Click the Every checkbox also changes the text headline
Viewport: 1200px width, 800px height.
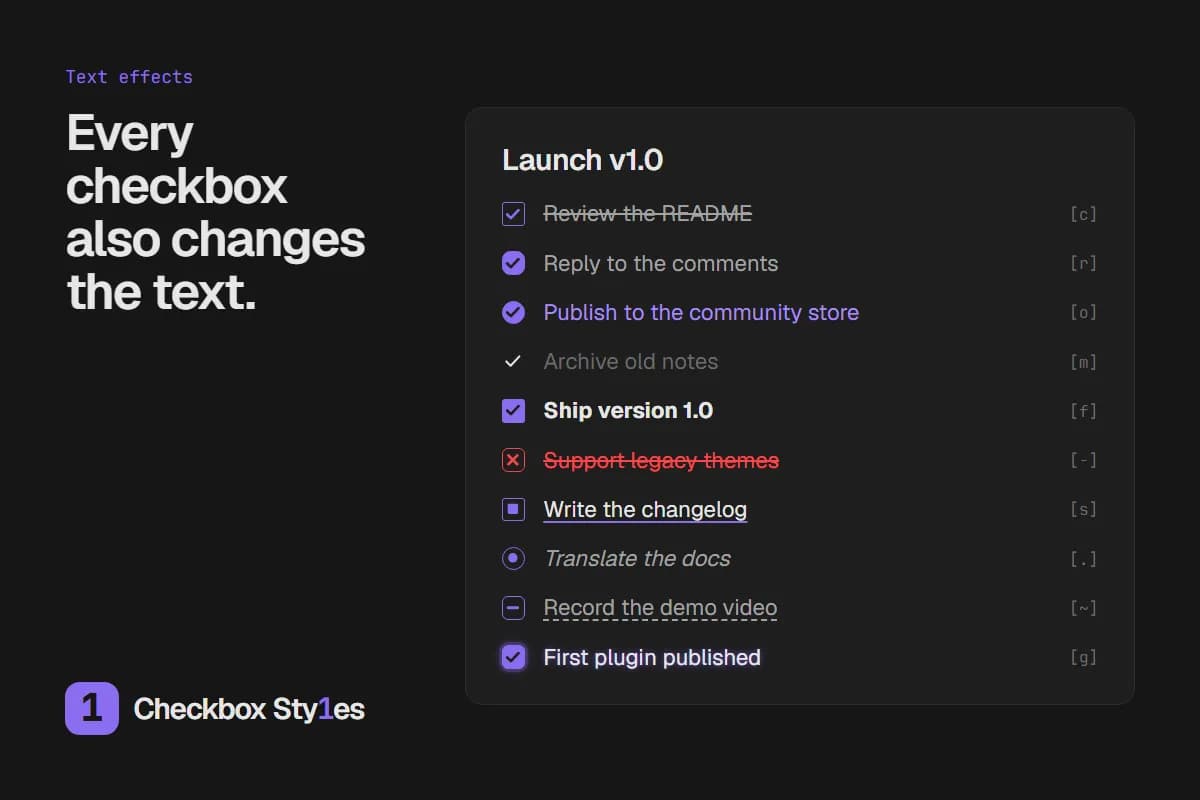click(x=216, y=212)
